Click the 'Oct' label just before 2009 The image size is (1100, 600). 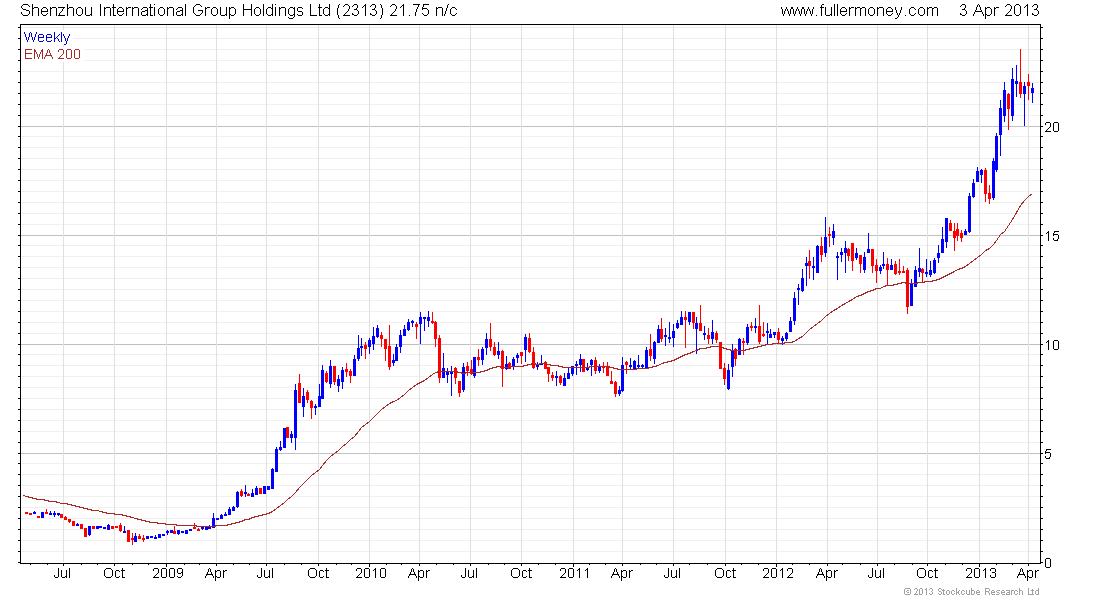point(114,573)
